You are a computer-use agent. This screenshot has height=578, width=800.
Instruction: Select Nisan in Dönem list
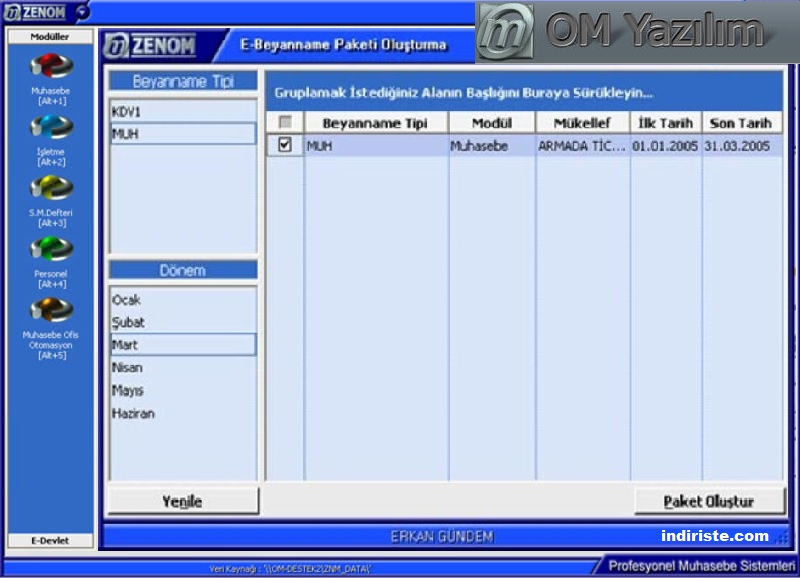pyautogui.click(x=183, y=368)
